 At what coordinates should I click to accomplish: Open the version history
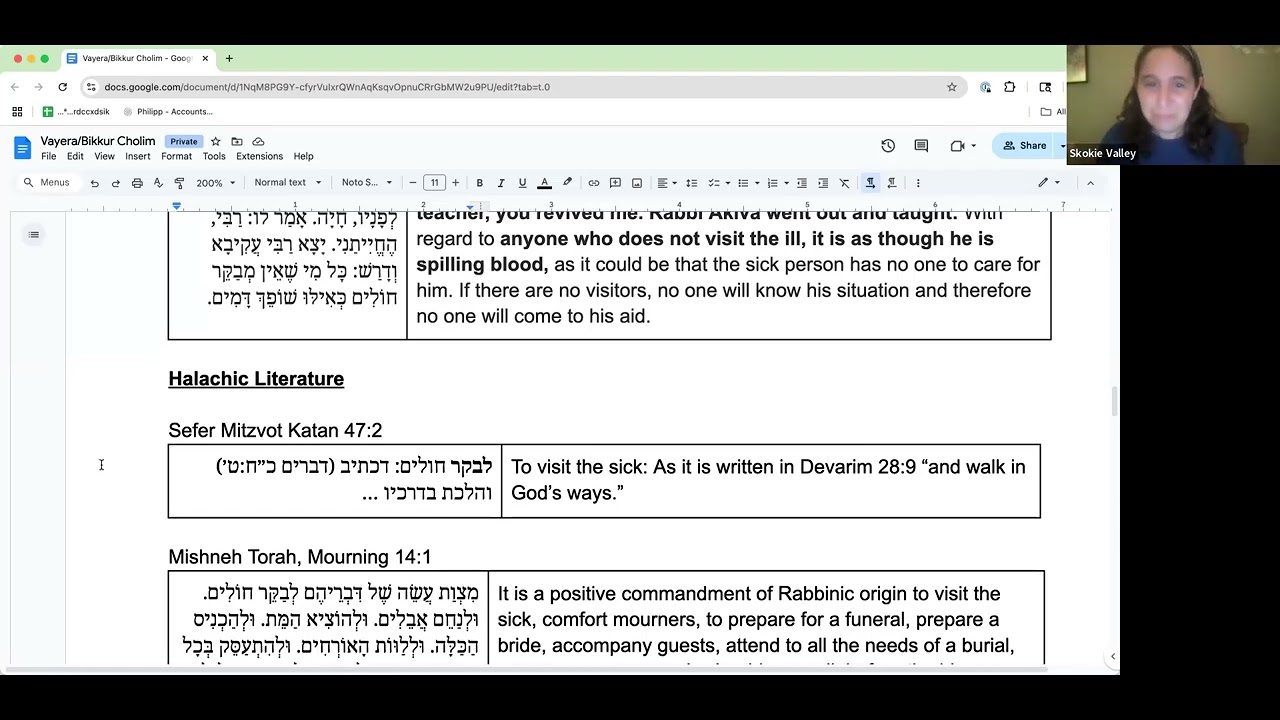(888, 146)
